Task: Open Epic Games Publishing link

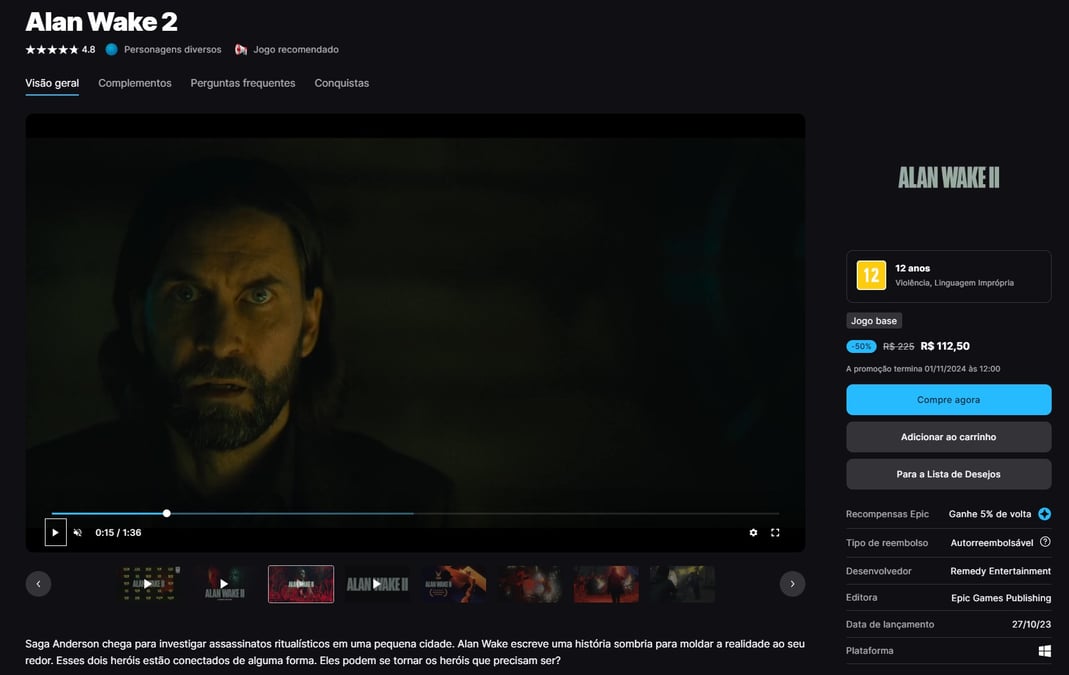Action: tap(1001, 598)
